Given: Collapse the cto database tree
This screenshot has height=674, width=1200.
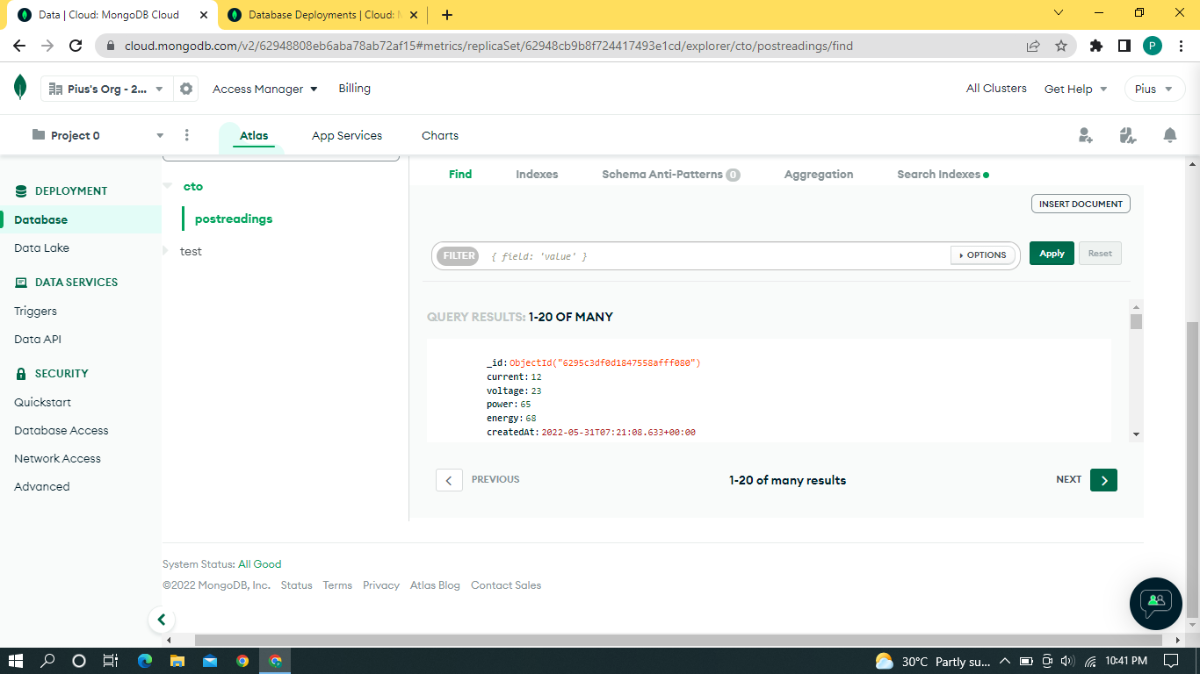Looking at the screenshot, I should (x=166, y=186).
